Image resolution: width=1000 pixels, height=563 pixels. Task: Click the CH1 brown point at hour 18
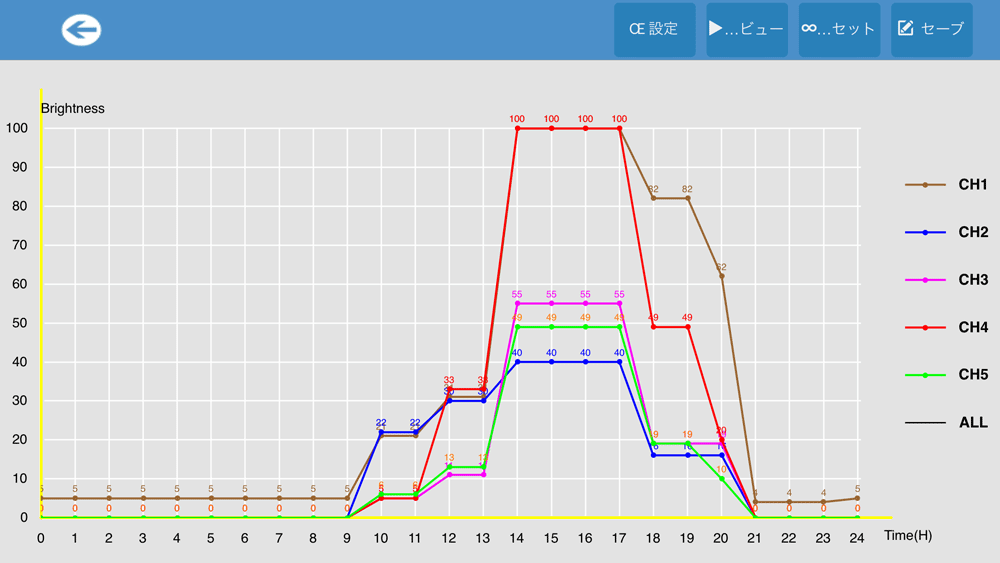[x=653, y=198]
